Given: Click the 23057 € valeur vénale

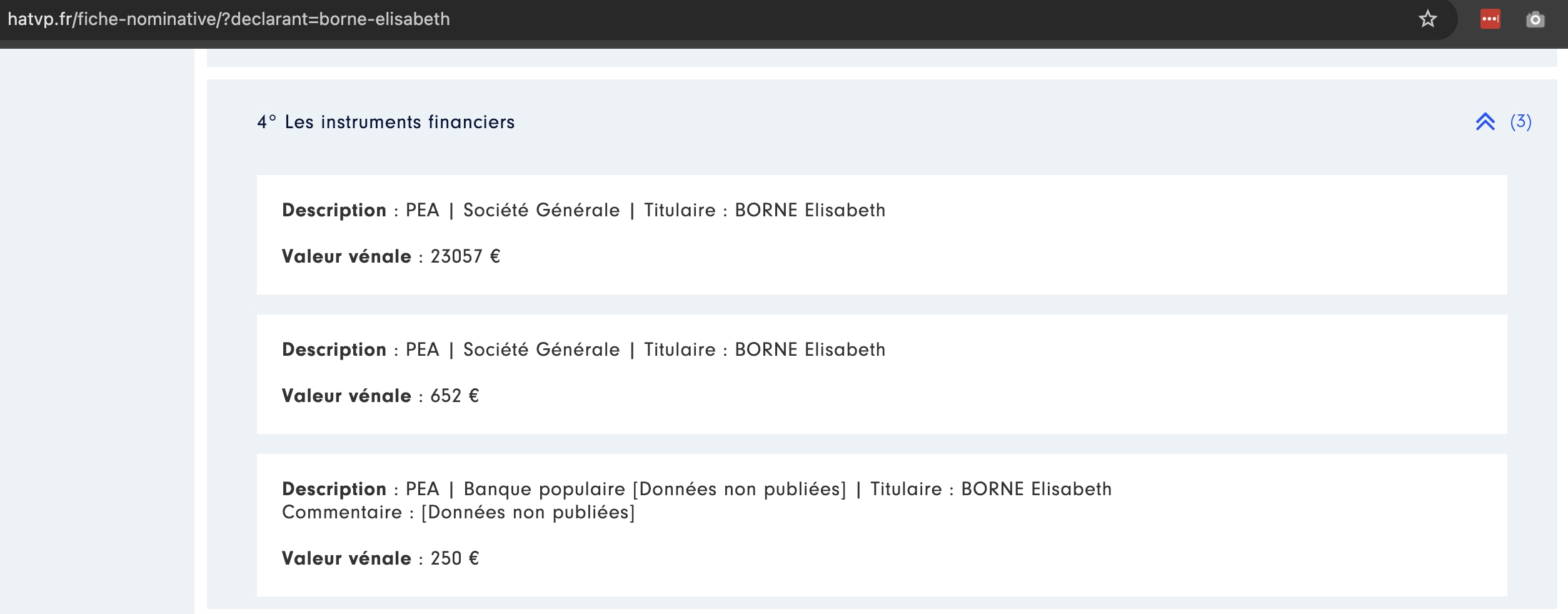Looking at the screenshot, I should pyautogui.click(x=465, y=256).
